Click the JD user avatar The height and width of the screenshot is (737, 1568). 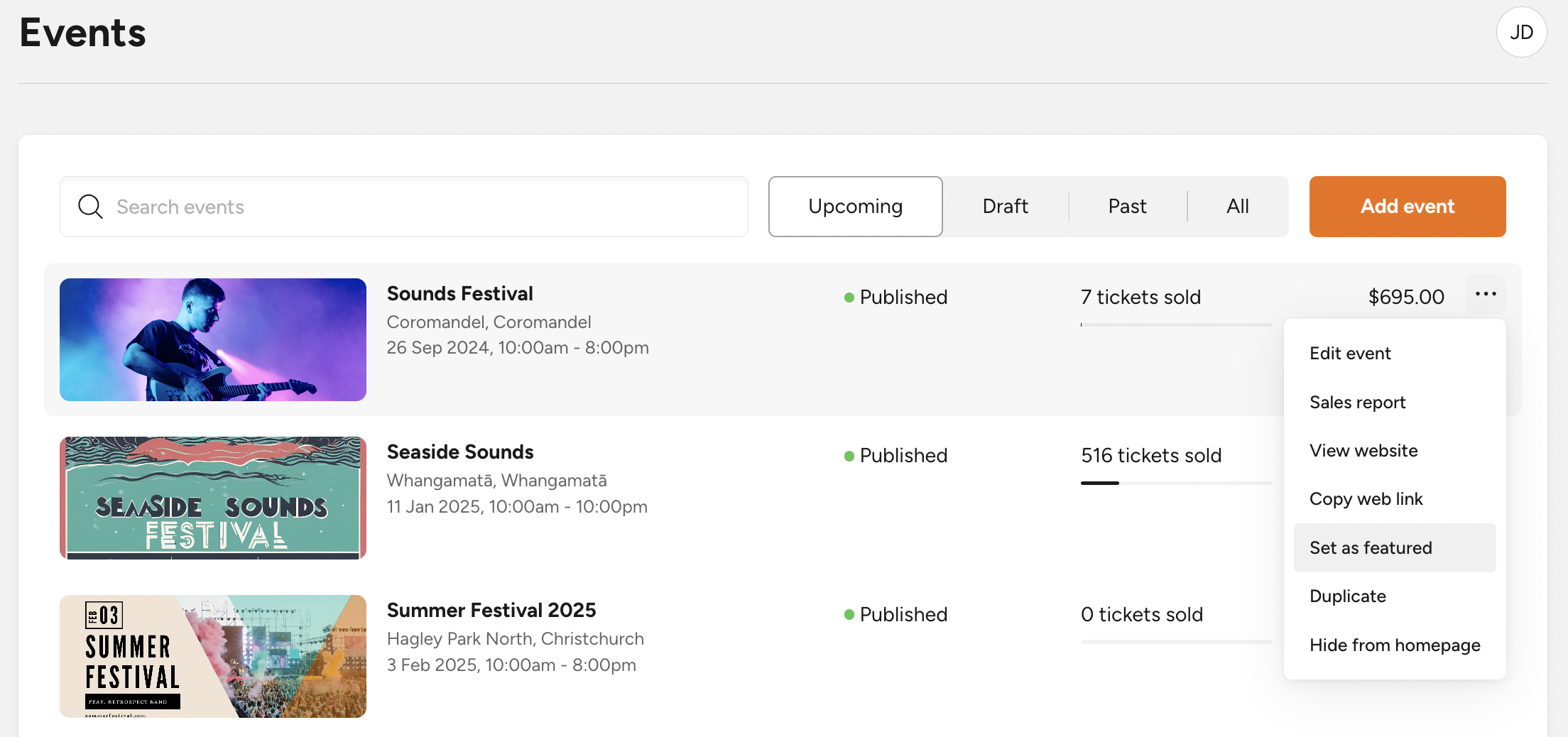coord(1521,32)
